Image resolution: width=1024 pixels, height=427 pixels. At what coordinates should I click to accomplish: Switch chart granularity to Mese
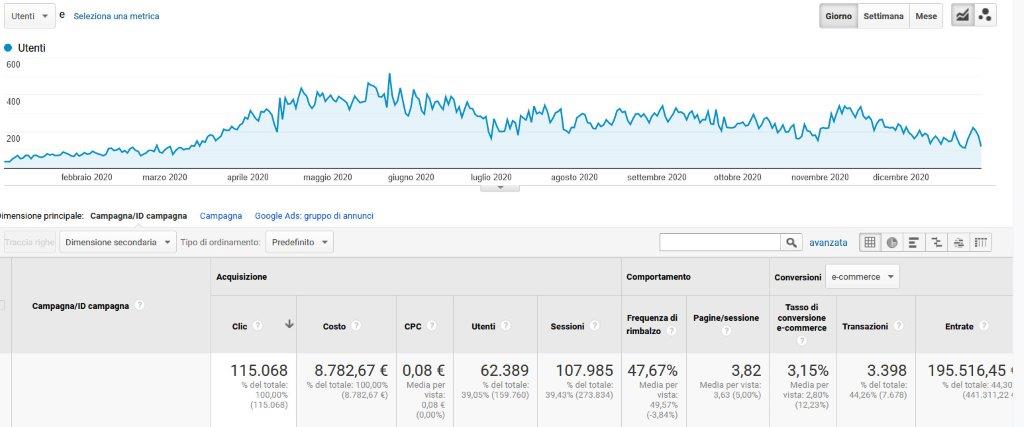(926, 16)
